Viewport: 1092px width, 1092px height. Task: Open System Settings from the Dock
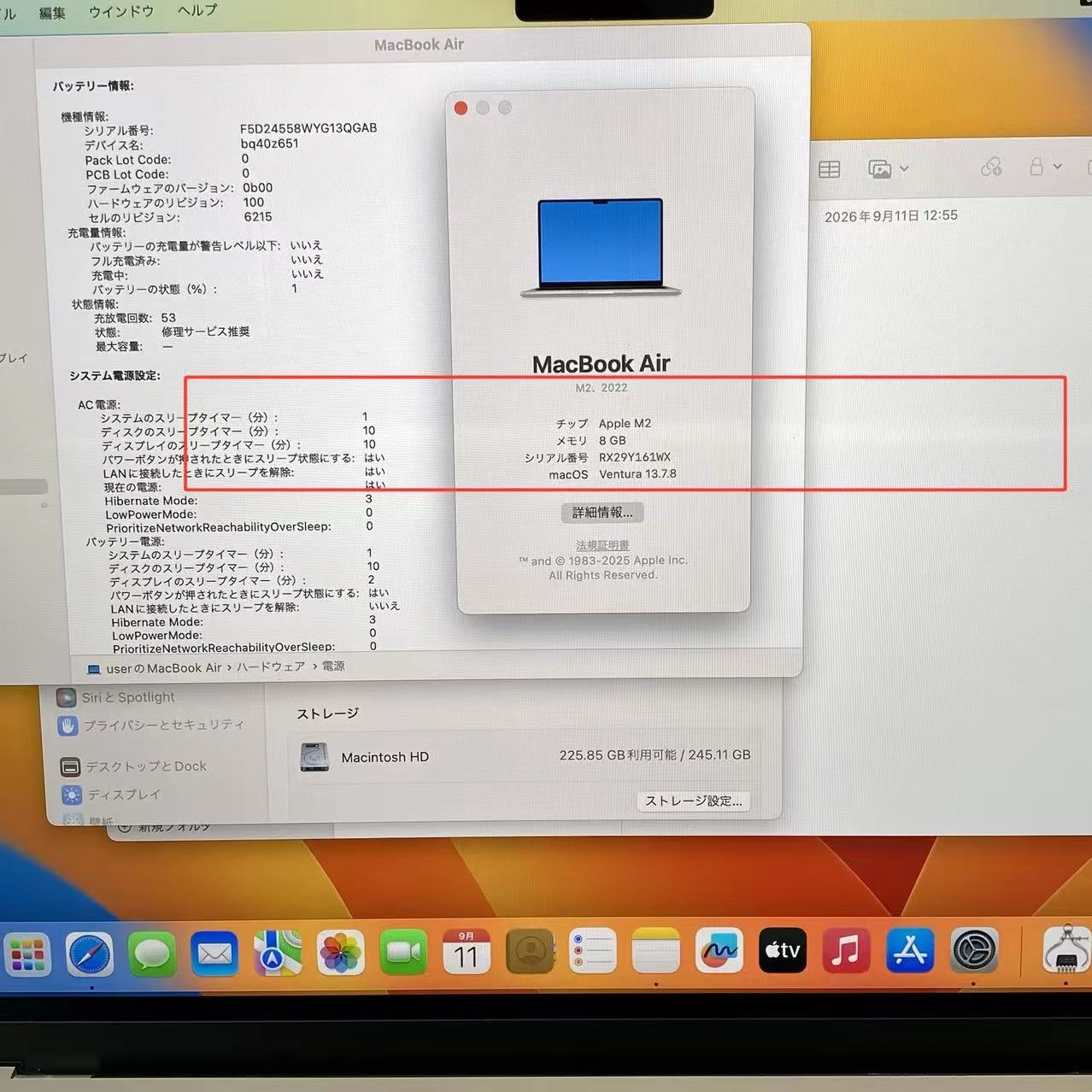974,950
